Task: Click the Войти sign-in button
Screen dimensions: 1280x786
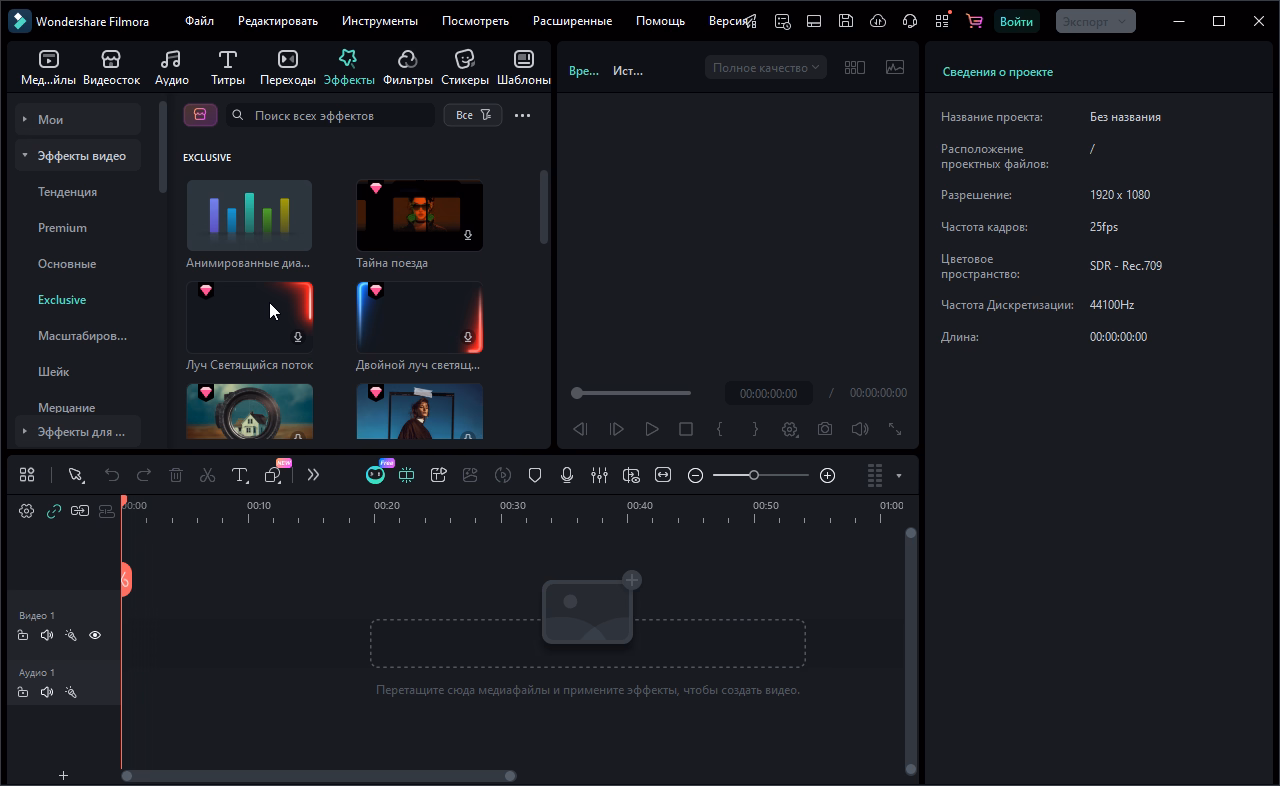Action: pyautogui.click(x=1016, y=21)
